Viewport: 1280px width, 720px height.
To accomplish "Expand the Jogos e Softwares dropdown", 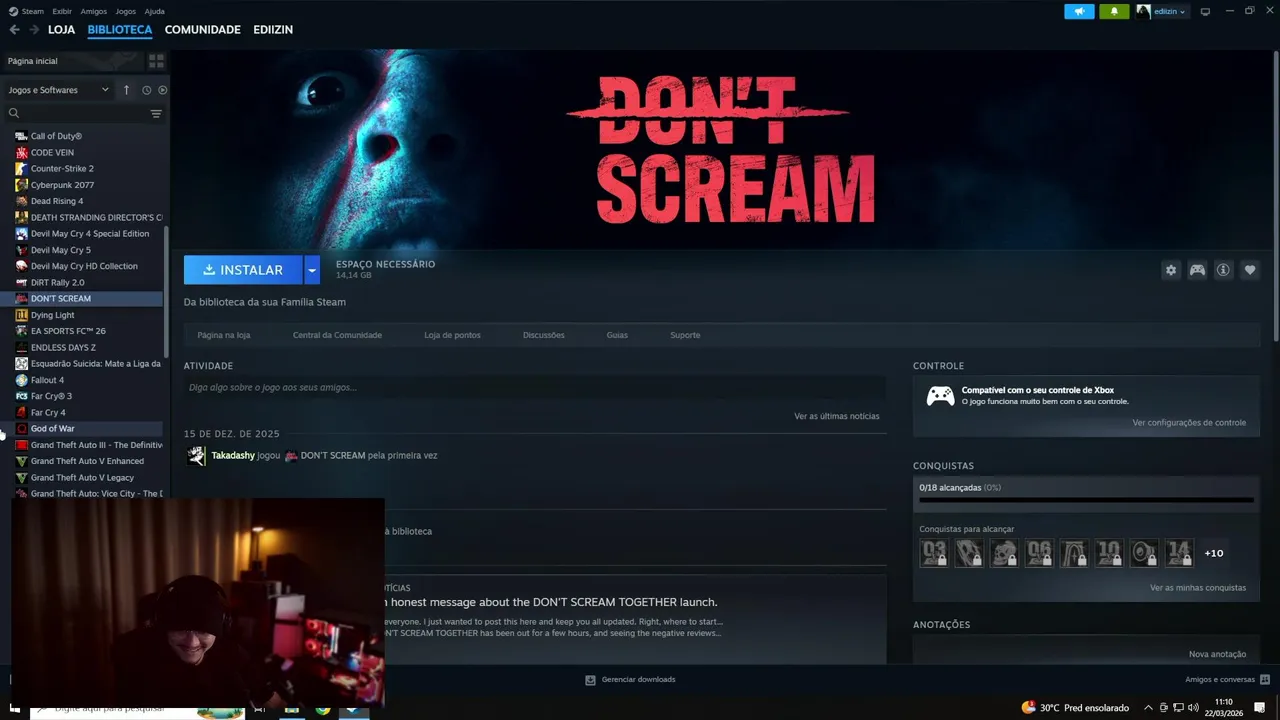I will (x=59, y=90).
